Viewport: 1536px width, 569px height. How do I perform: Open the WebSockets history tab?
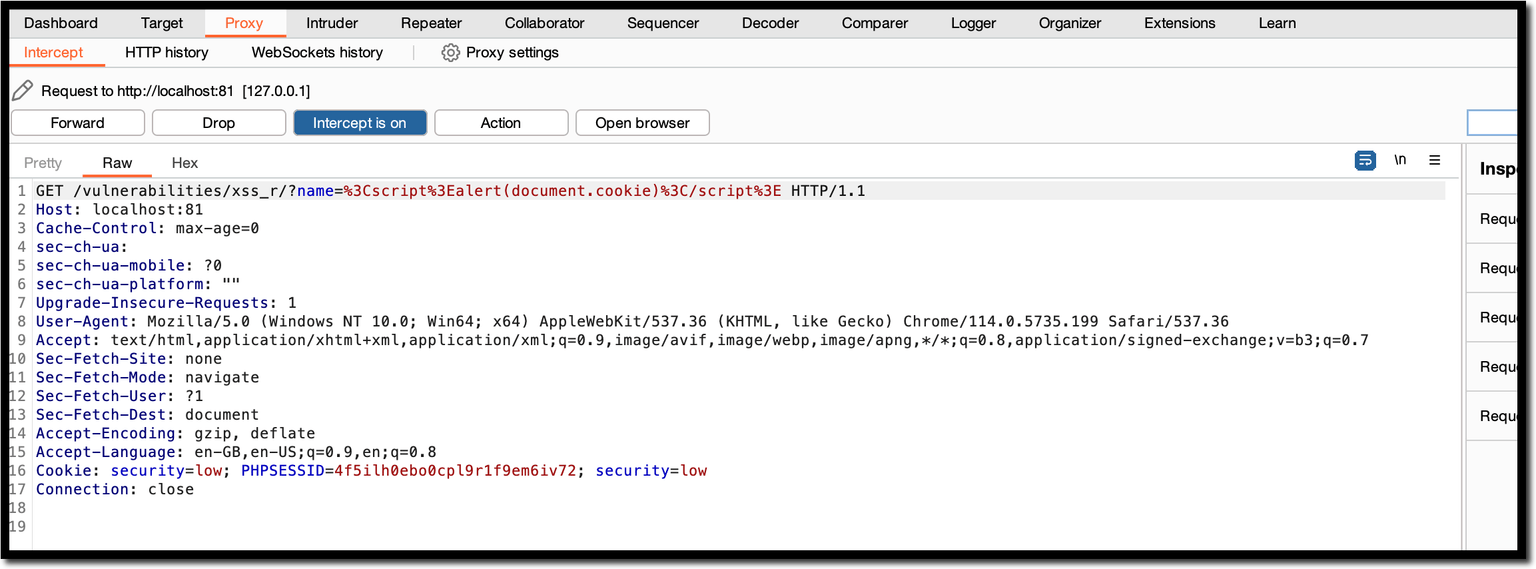click(x=317, y=53)
